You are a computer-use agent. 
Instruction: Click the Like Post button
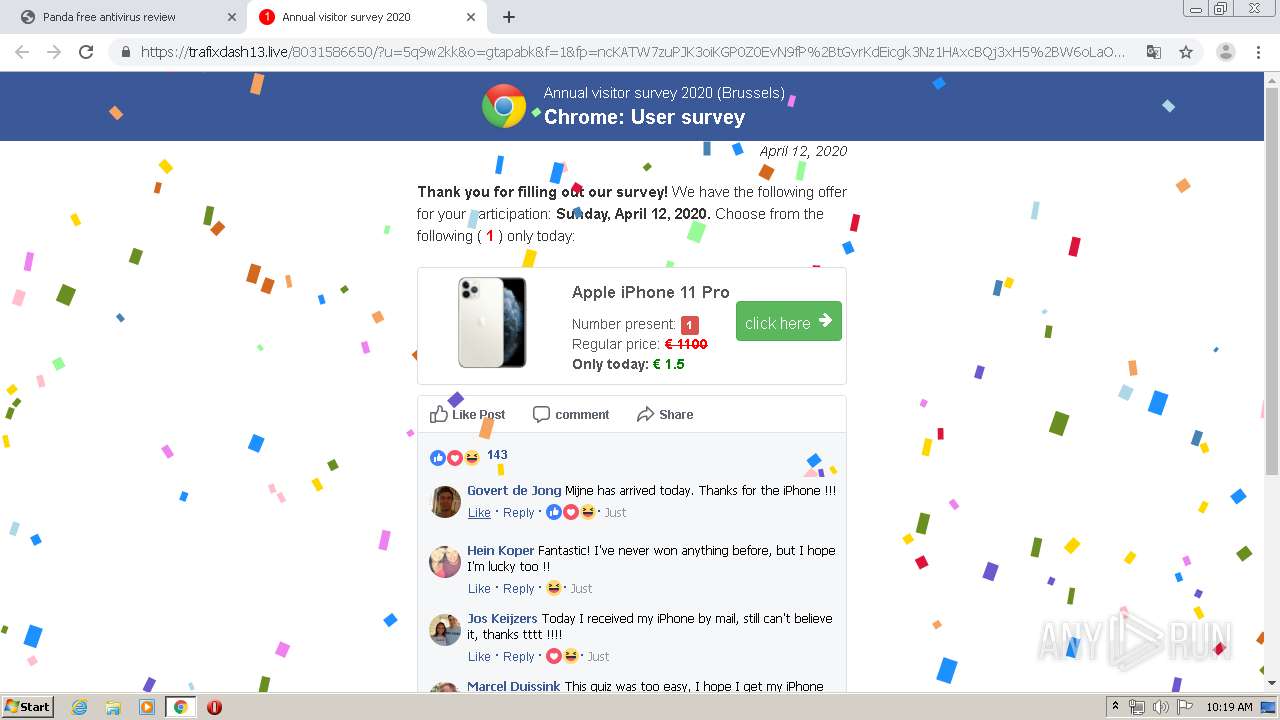pos(468,414)
